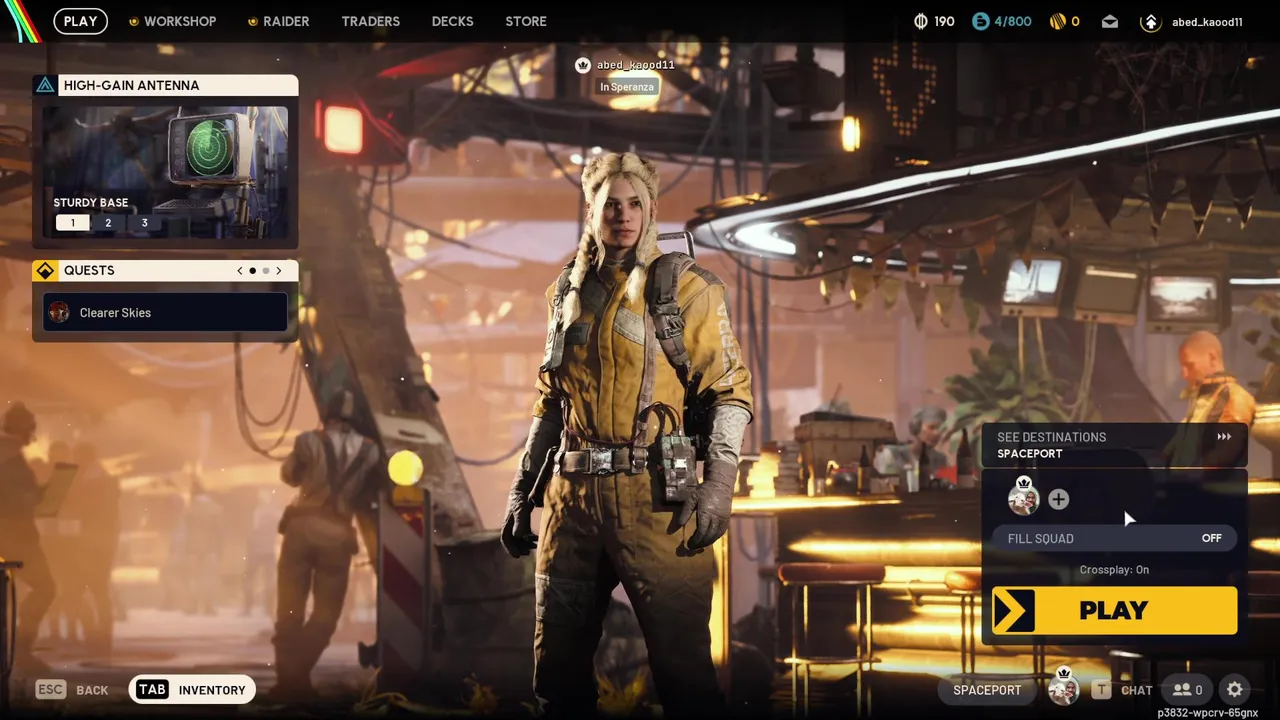Open the friends list icon showing 0
The image size is (1280, 720).
pos(1187,690)
